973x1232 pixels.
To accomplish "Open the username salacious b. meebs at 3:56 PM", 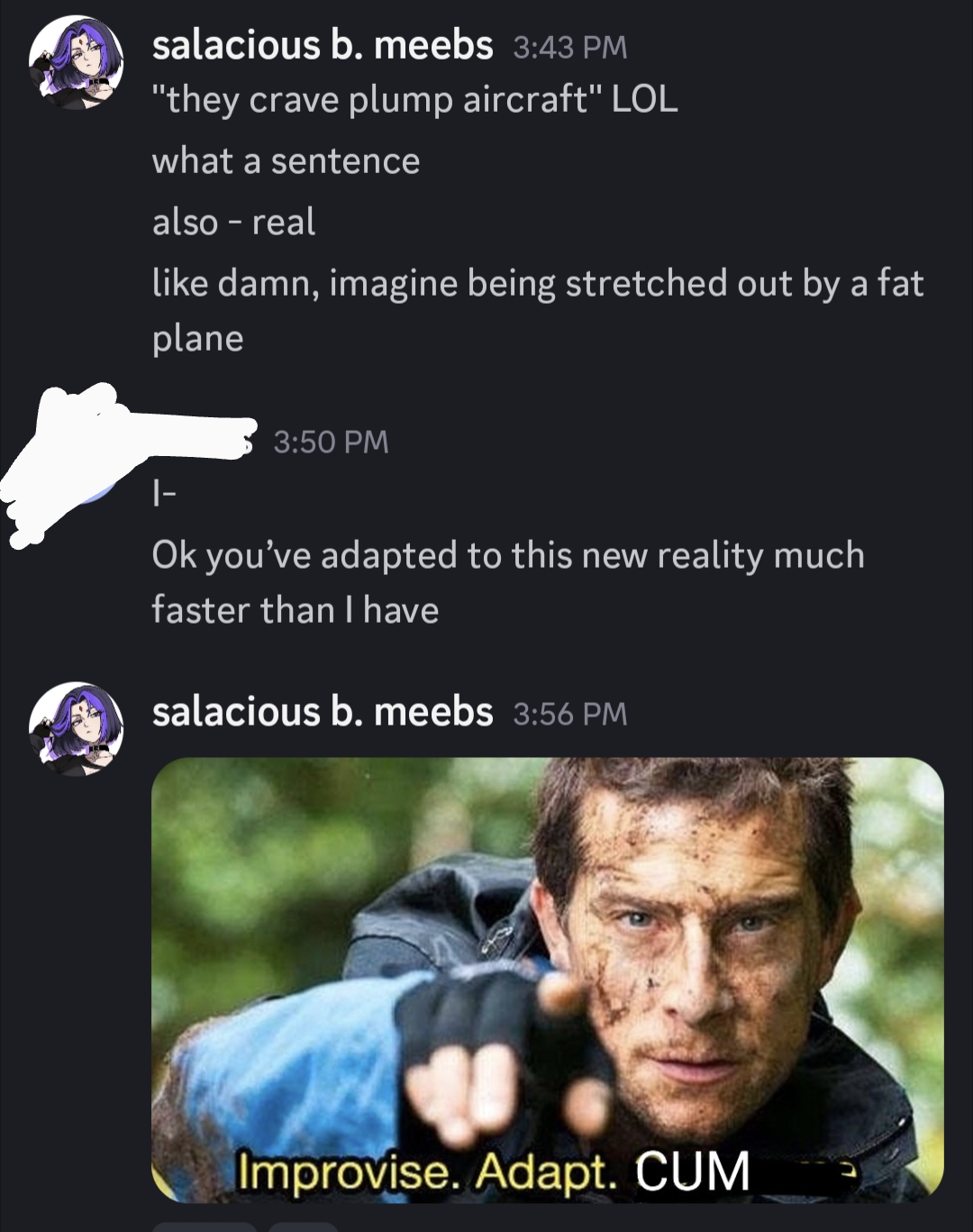I will (x=323, y=712).
